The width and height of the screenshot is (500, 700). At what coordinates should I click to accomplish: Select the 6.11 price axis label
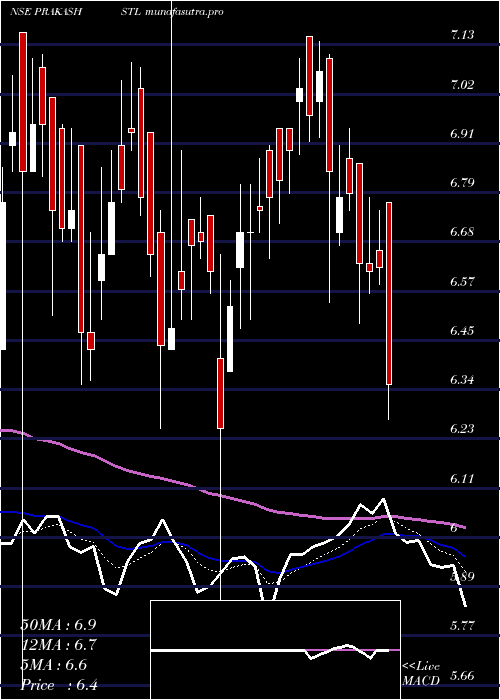462,479
